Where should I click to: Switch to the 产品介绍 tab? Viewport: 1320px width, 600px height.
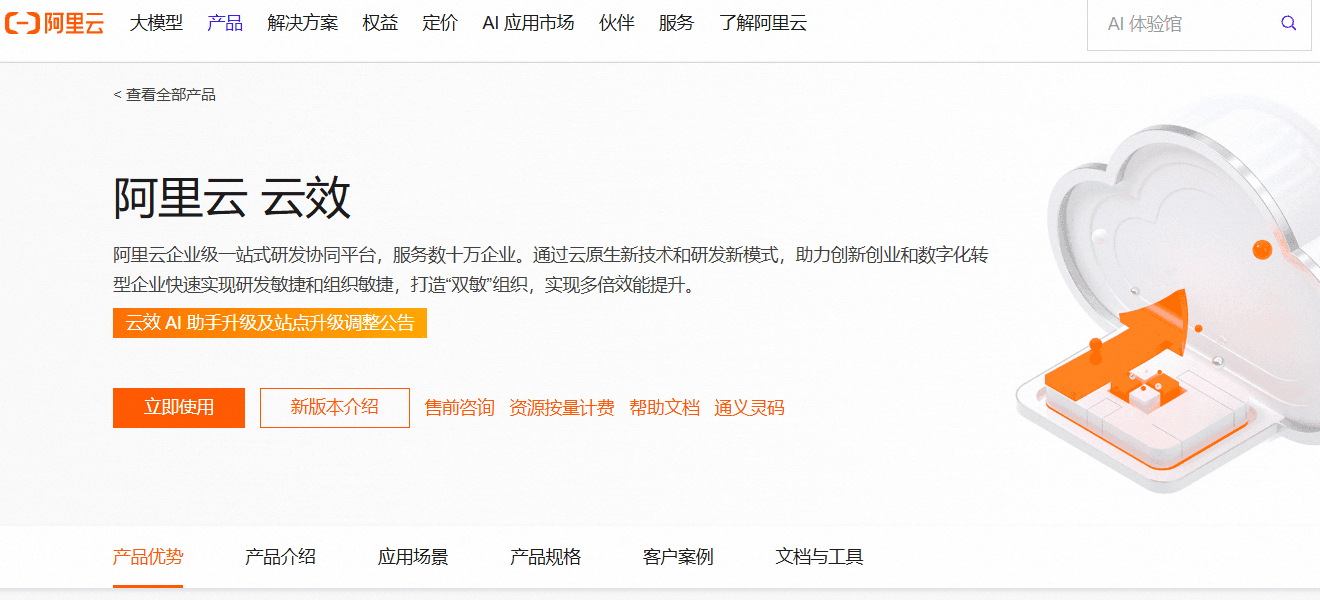click(280, 557)
